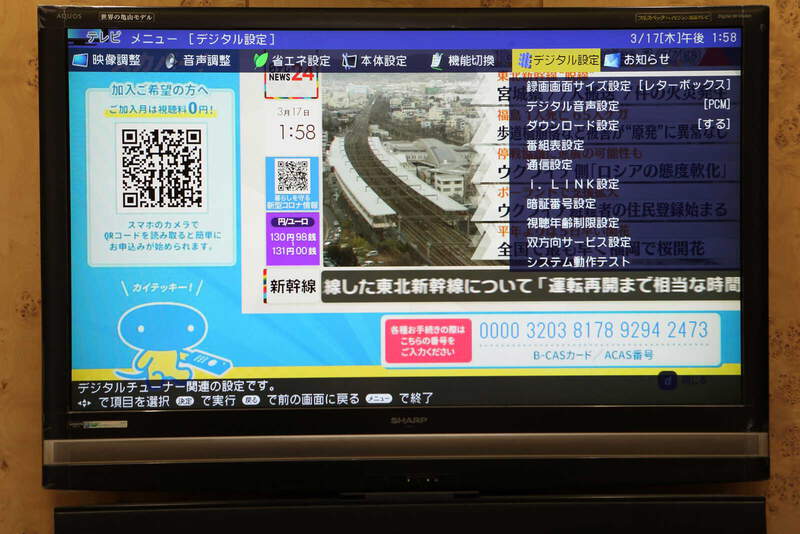Click the 決定 button hint icon
The image size is (800, 534).
point(185,401)
